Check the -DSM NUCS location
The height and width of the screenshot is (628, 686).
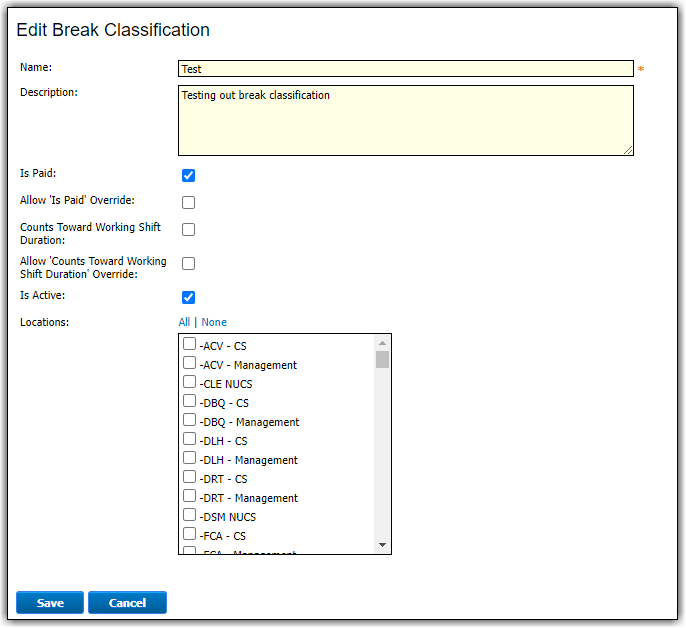pyautogui.click(x=189, y=516)
